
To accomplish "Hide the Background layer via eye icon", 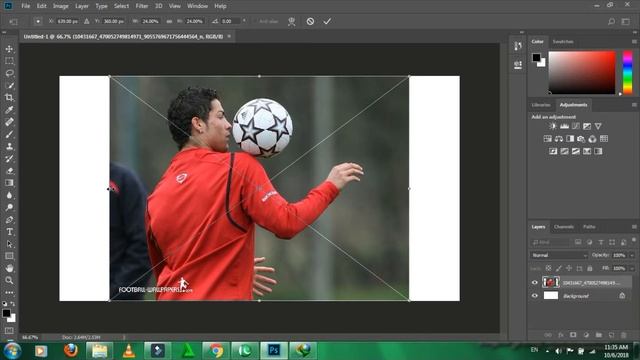I will tap(535, 296).
